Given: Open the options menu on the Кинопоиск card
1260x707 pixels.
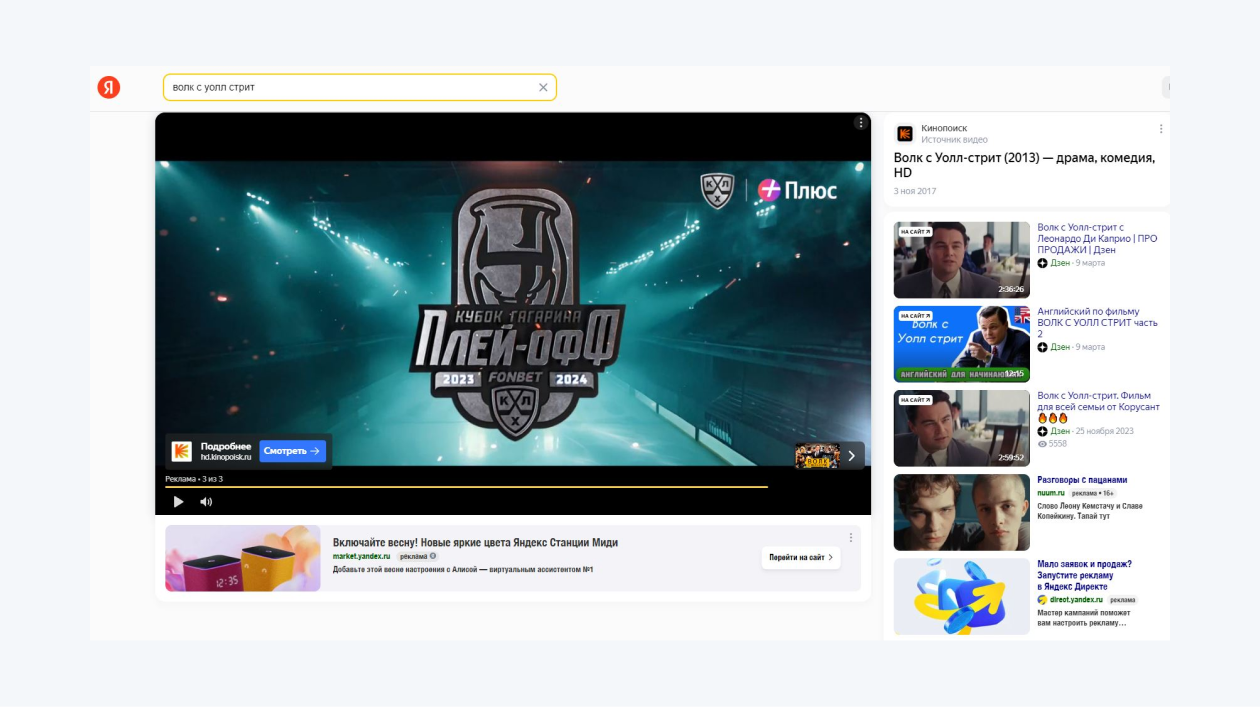Looking at the screenshot, I should [1161, 128].
